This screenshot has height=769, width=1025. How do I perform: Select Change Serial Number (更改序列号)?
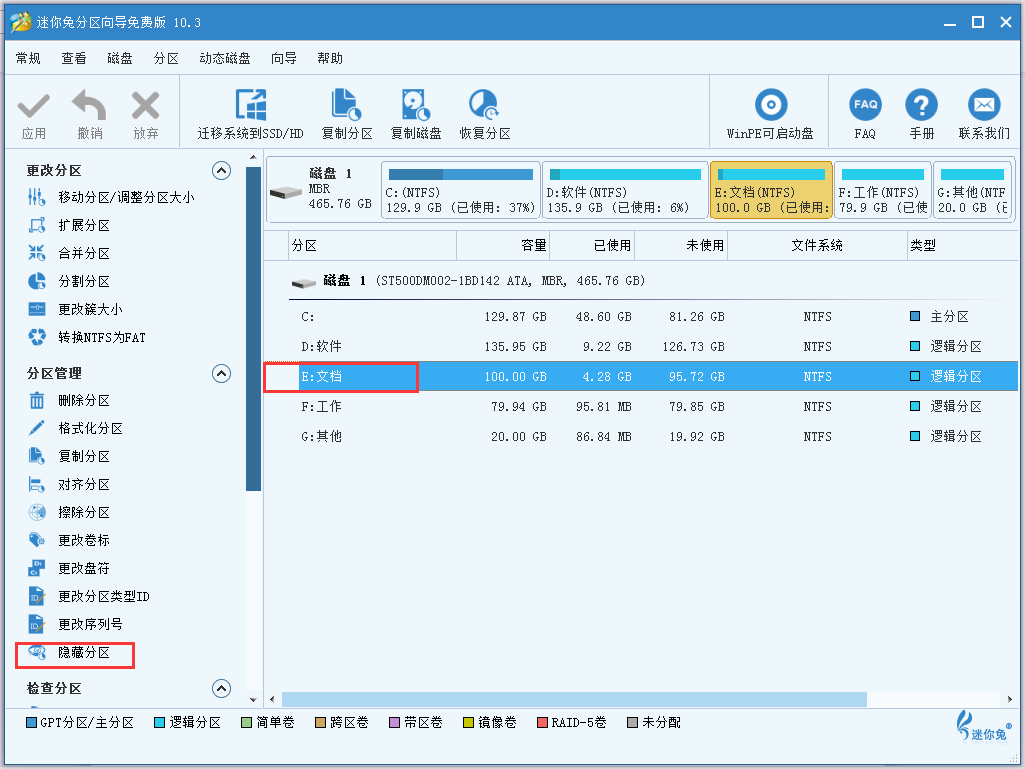pyautogui.click(x=75, y=624)
